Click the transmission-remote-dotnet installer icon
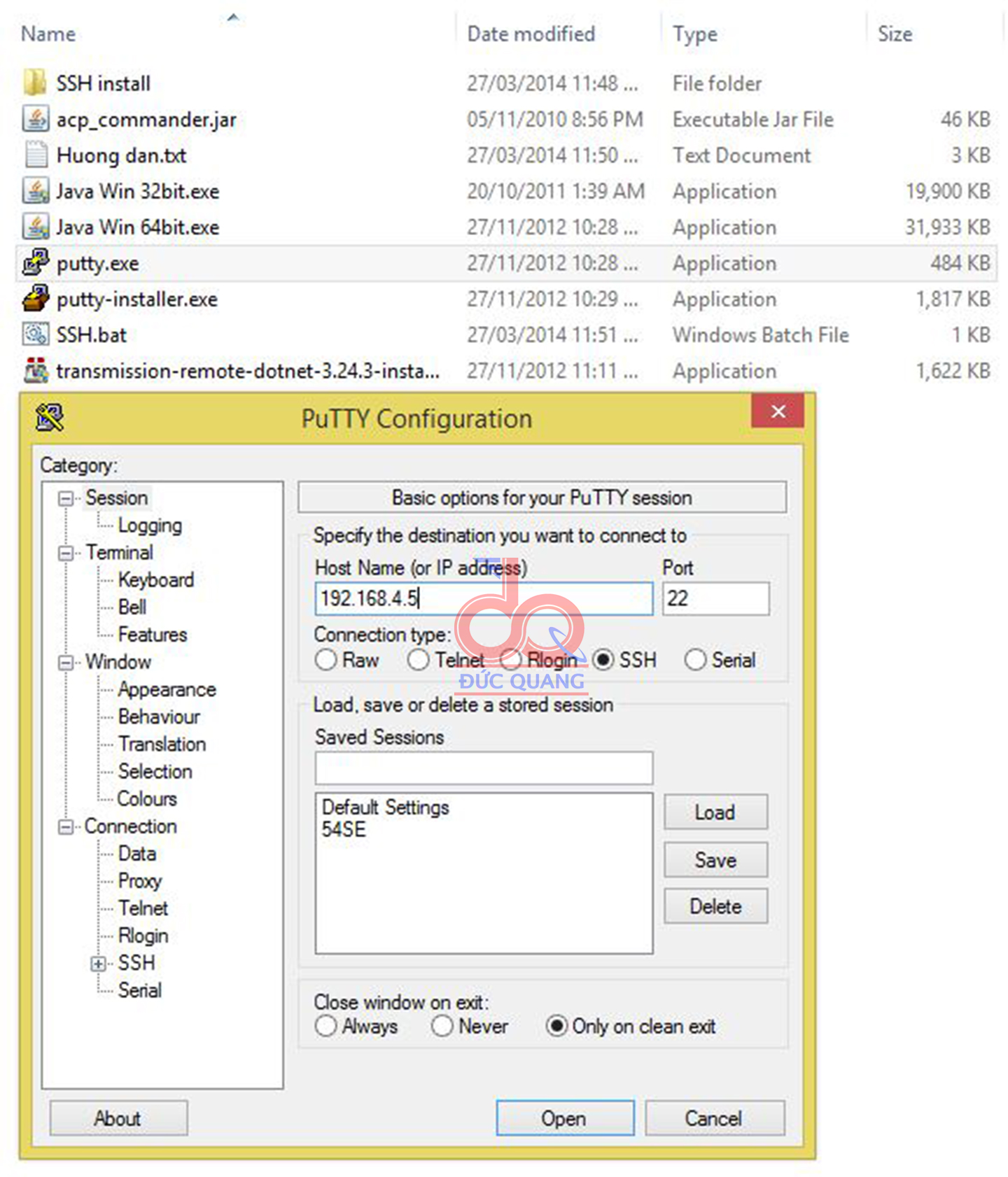The image size is (1008, 1177). click(35, 370)
